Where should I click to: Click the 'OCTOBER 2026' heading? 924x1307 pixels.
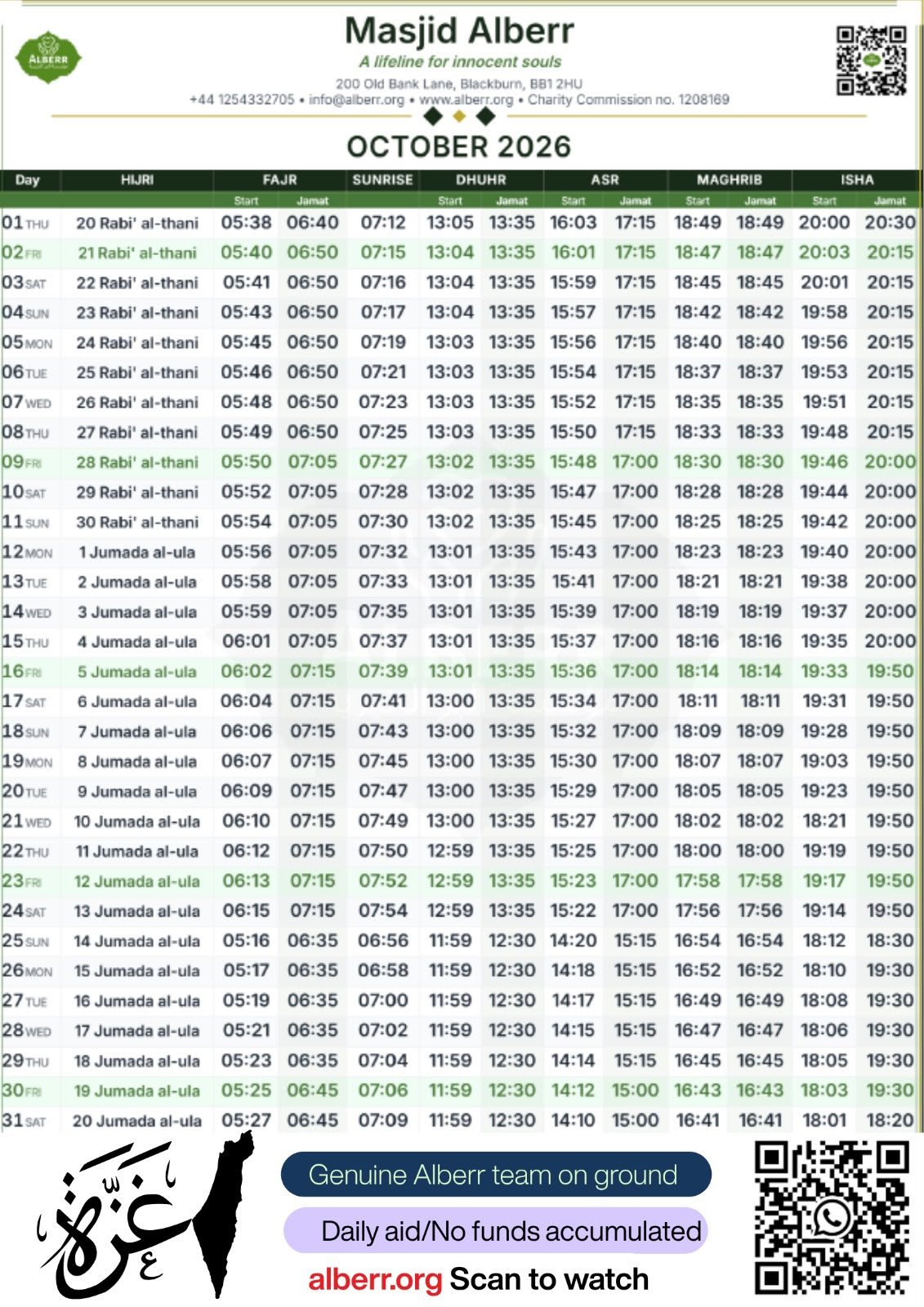pyautogui.click(x=459, y=146)
